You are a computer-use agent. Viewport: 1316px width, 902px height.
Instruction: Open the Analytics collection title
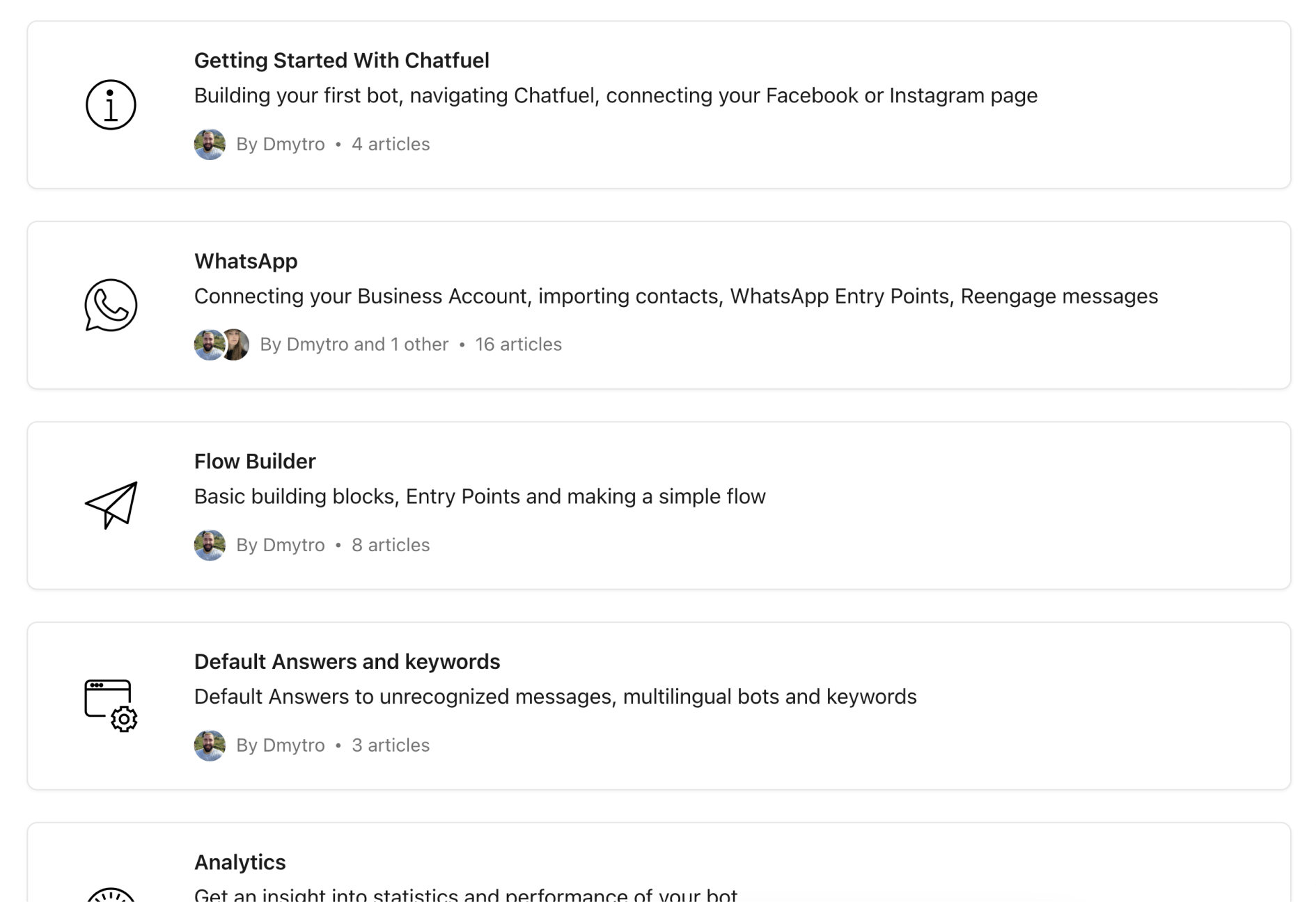(240, 862)
